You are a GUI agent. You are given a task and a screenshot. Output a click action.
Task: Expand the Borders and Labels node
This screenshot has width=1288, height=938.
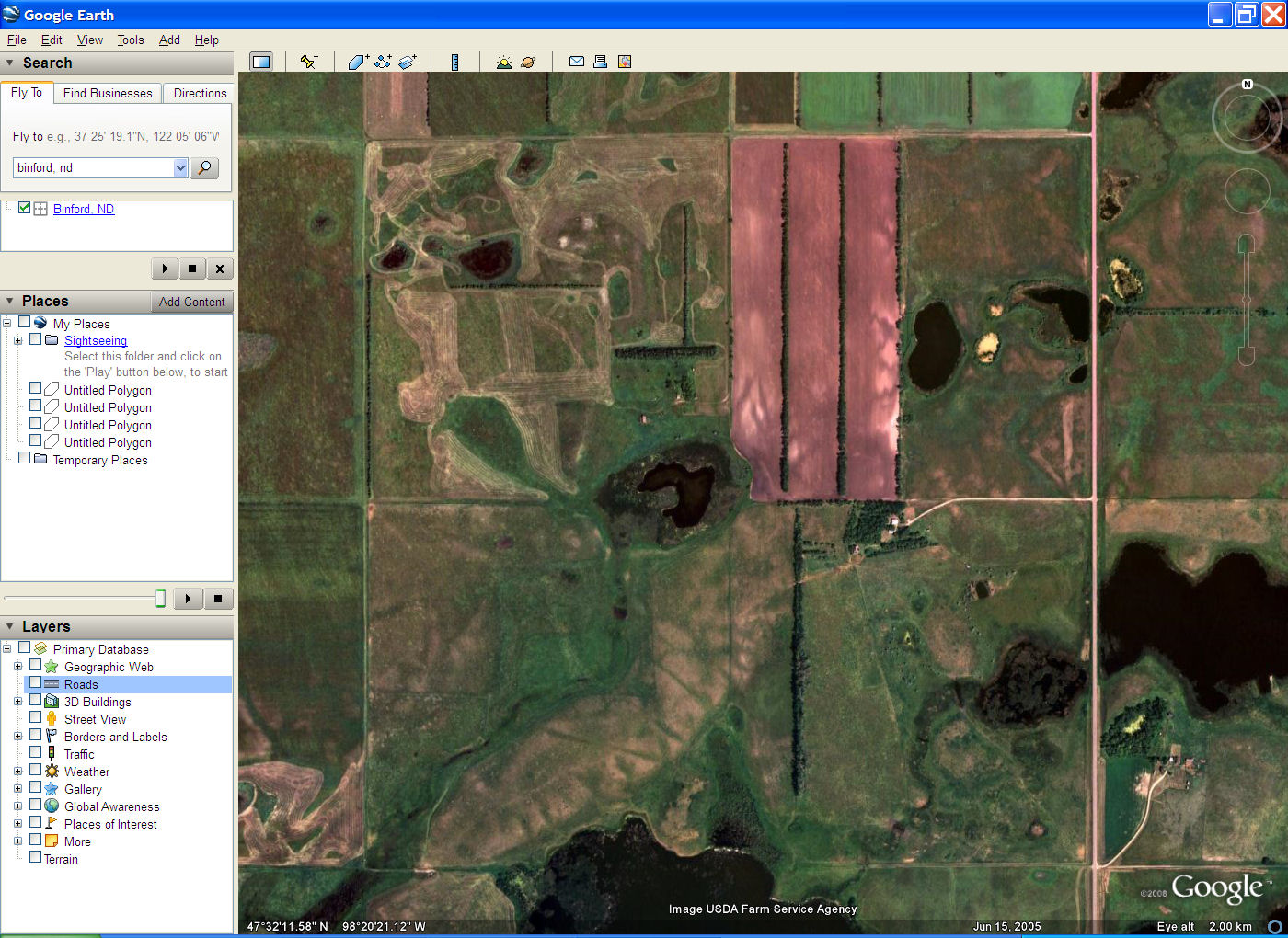click(x=17, y=737)
